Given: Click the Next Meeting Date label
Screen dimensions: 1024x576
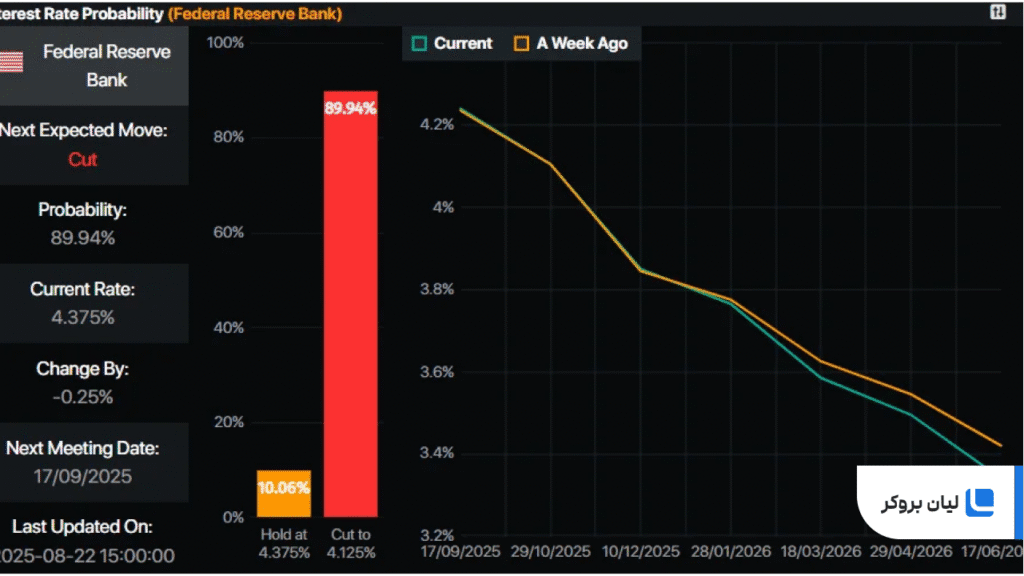Looking at the screenshot, I should pos(83,448).
